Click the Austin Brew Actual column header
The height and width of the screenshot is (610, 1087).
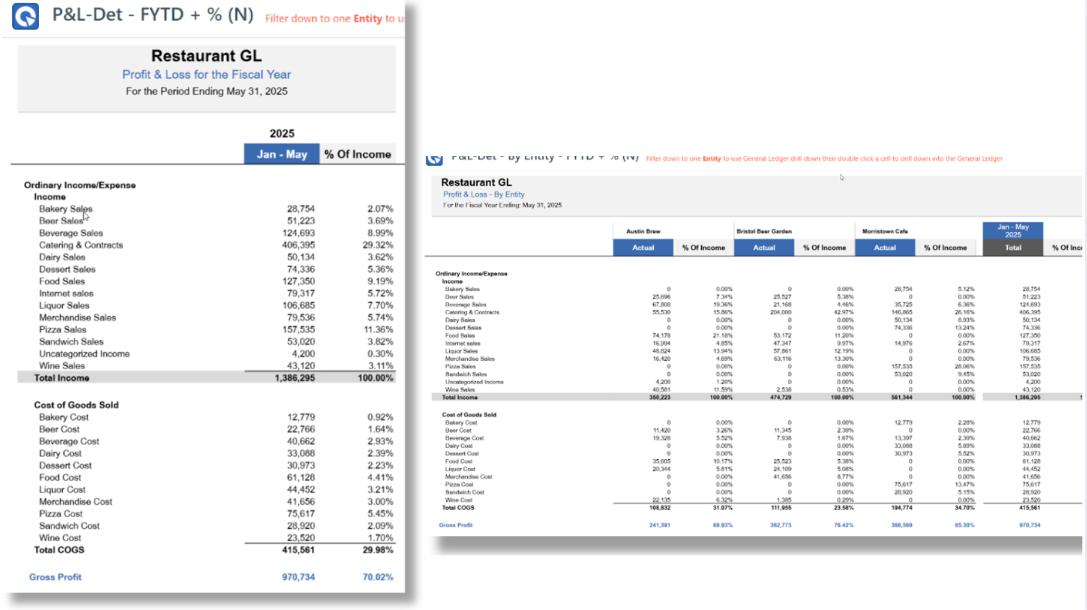point(643,247)
